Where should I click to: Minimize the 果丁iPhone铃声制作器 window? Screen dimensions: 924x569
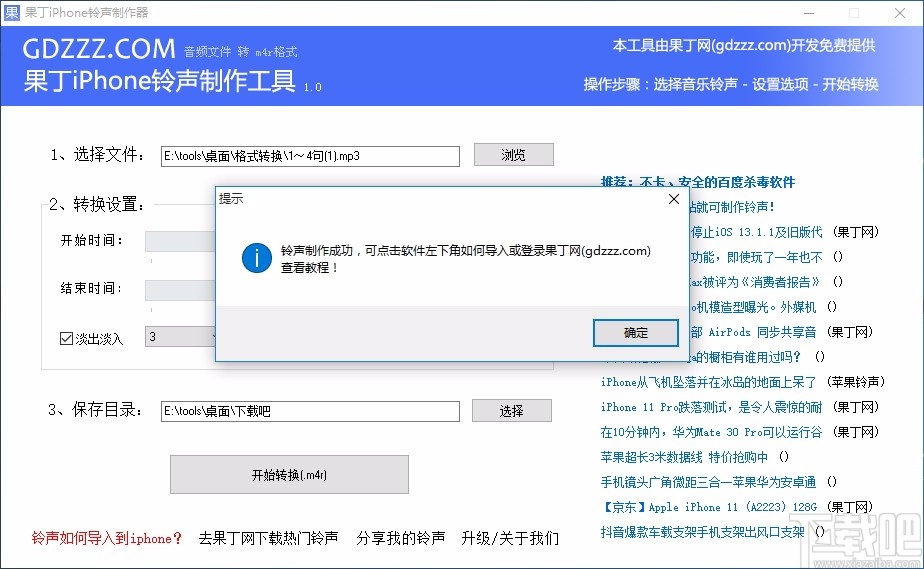[809, 13]
